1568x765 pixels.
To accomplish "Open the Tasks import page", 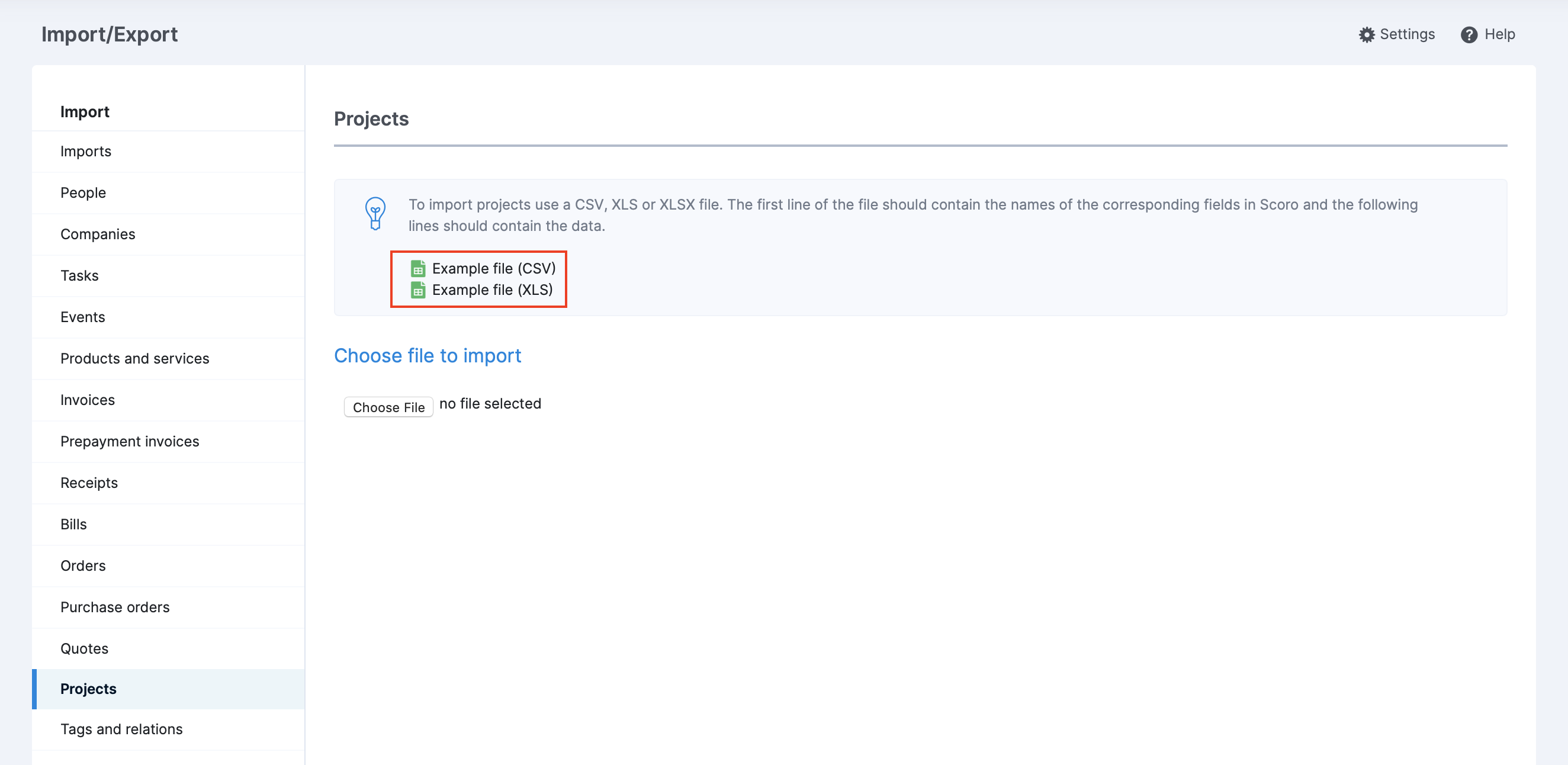I will tap(79, 275).
